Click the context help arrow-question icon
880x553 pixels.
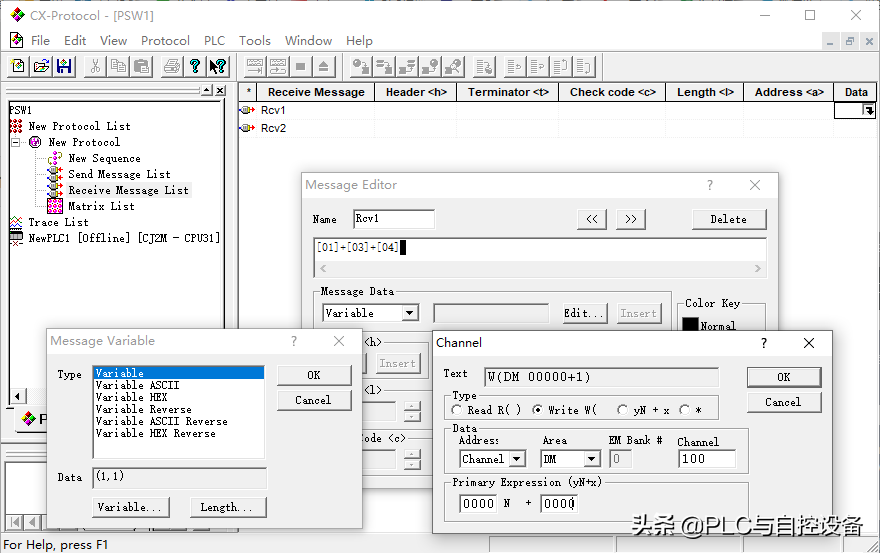217,67
